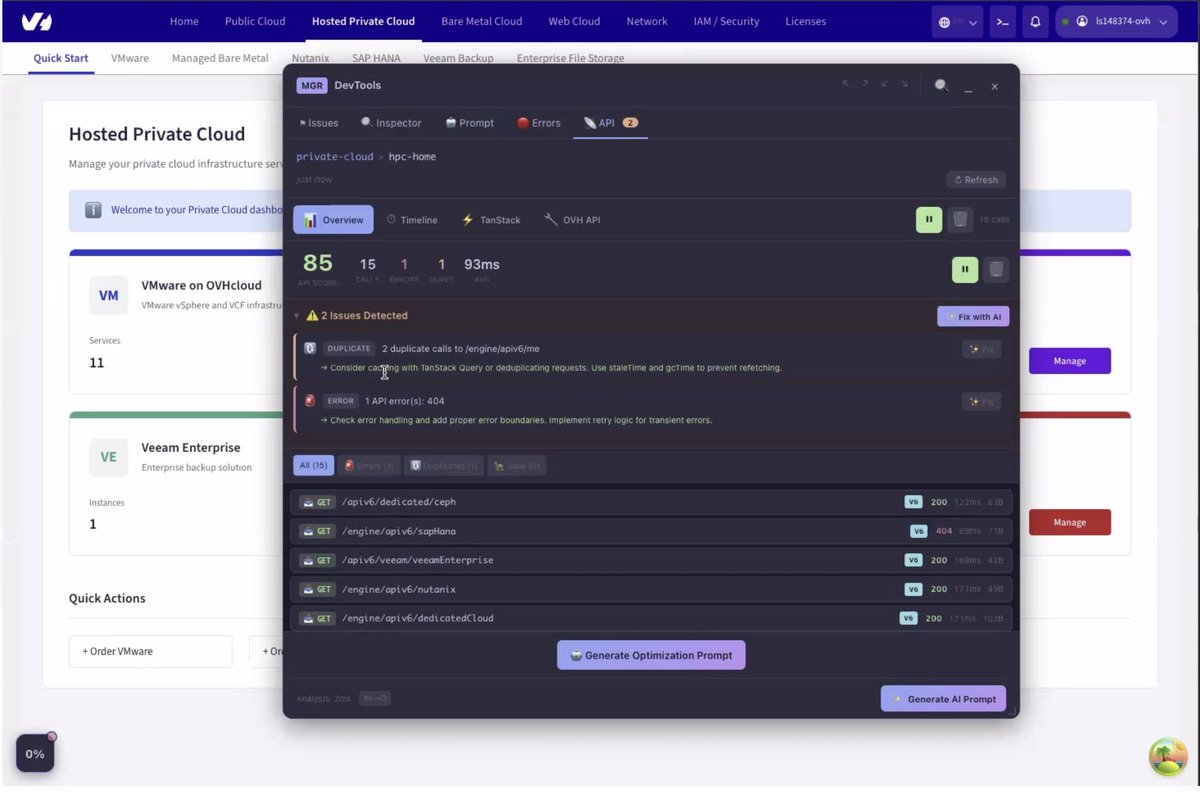Screen dimensions: 1200x792
Task: Expand the /engine/apiv6/dedicatedCloud call row
Action: (651, 618)
